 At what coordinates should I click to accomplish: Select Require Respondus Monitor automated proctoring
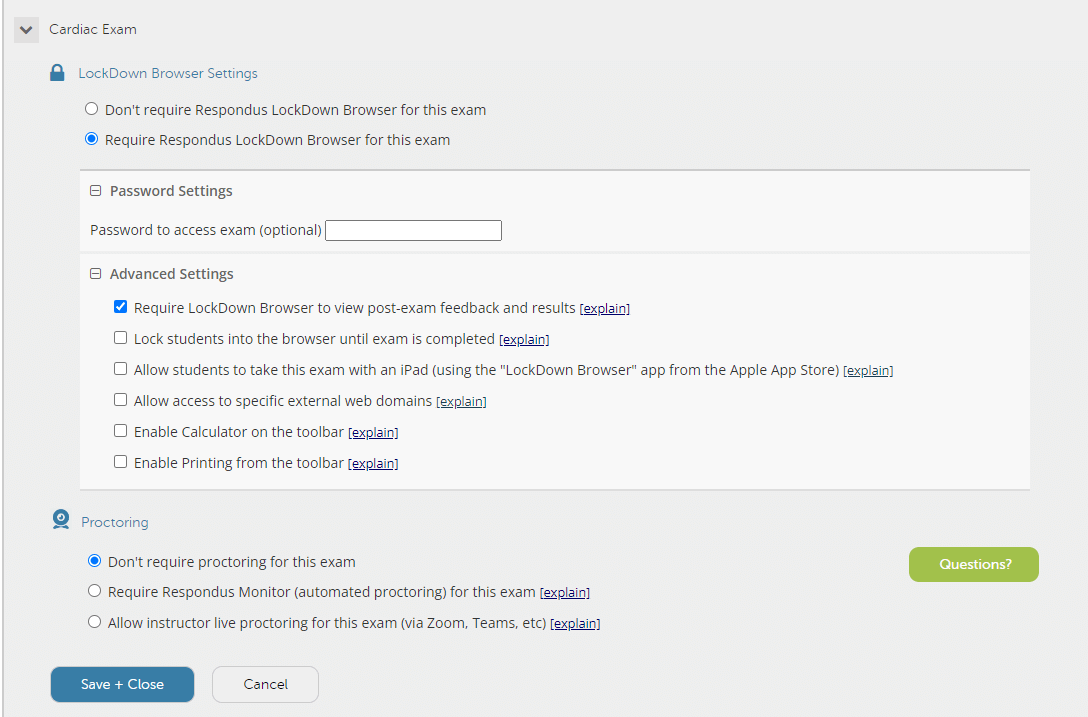94,591
